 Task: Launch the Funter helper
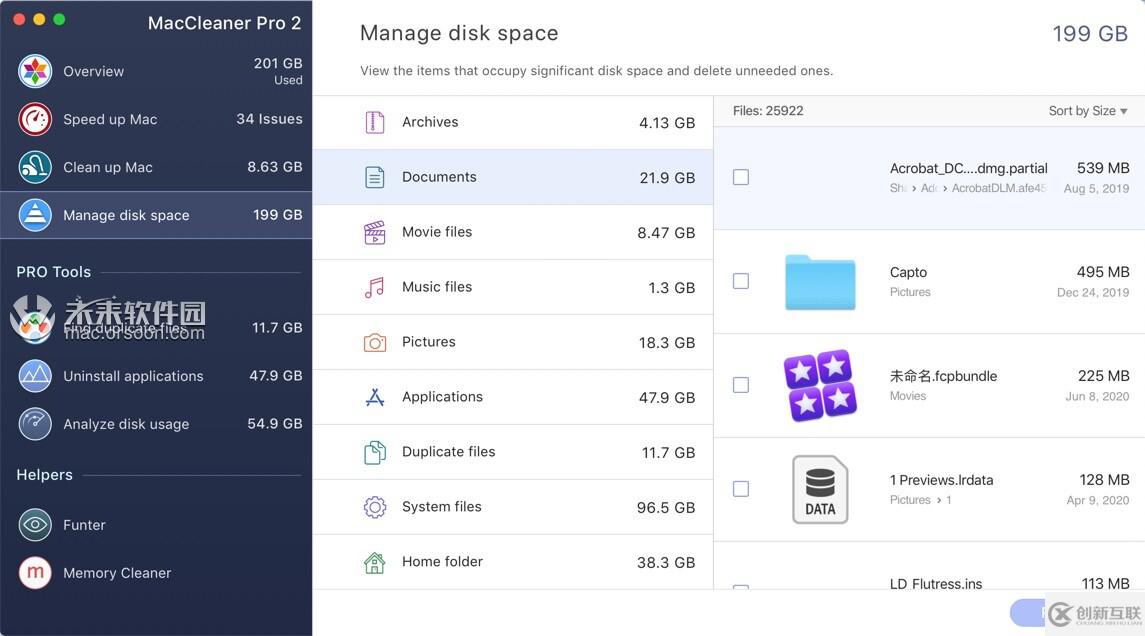coord(84,524)
